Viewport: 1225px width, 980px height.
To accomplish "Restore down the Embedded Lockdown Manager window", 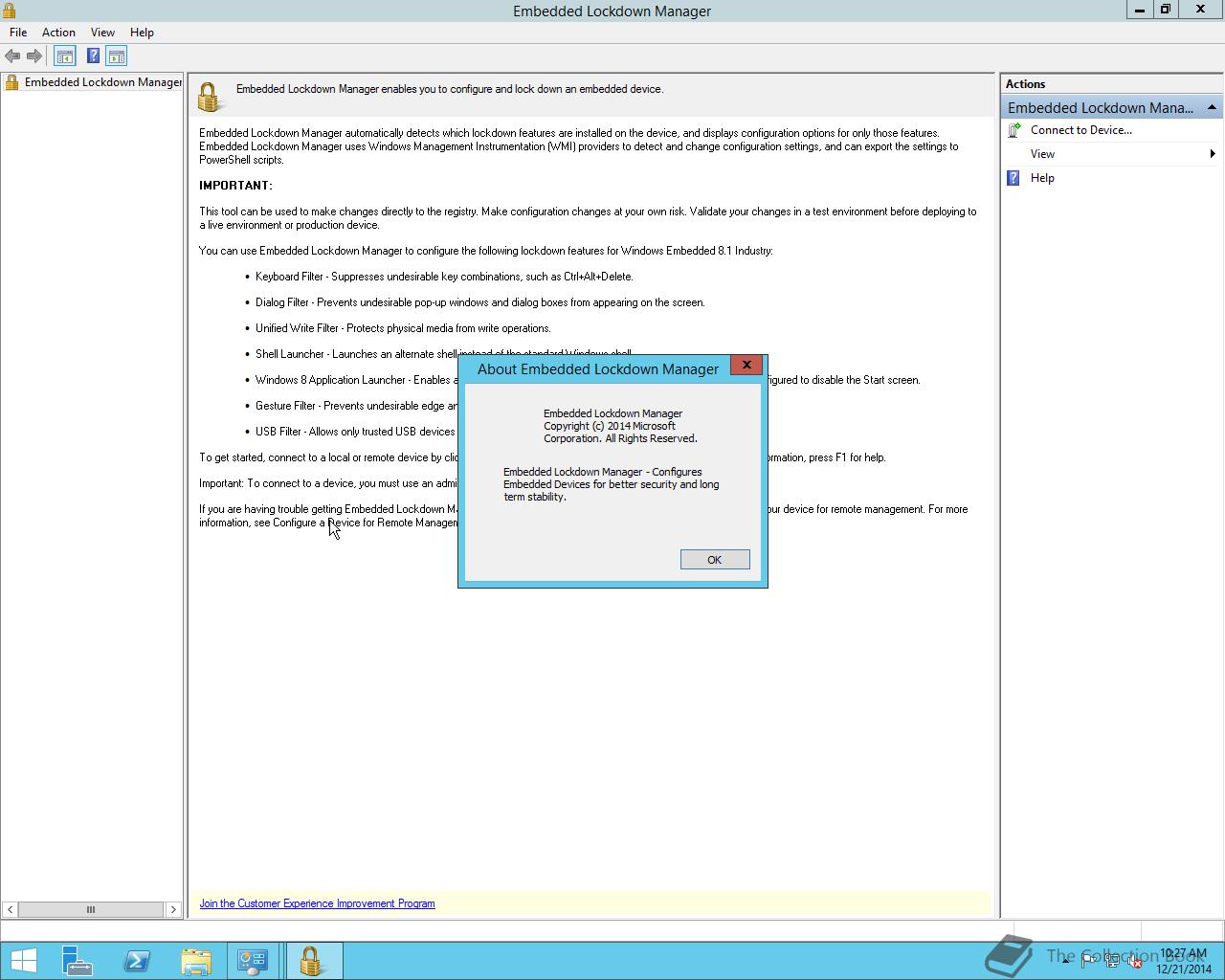I will pos(1166,11).
